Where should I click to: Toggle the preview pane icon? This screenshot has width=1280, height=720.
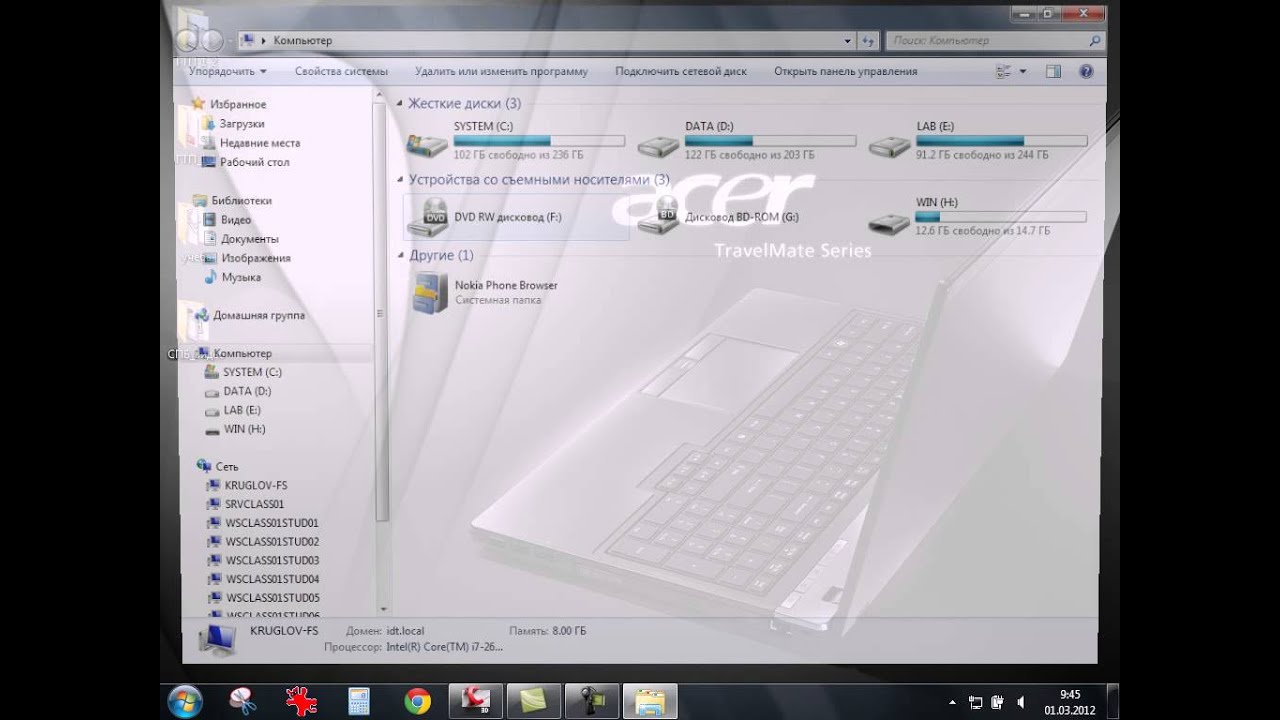pos(1053,71)
